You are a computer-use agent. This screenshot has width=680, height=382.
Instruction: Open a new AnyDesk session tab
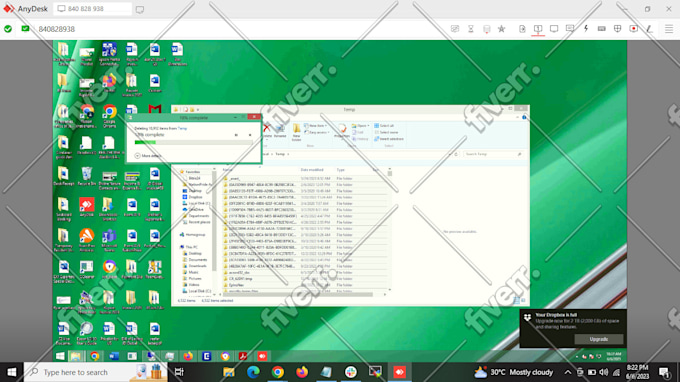click(140, 9)
